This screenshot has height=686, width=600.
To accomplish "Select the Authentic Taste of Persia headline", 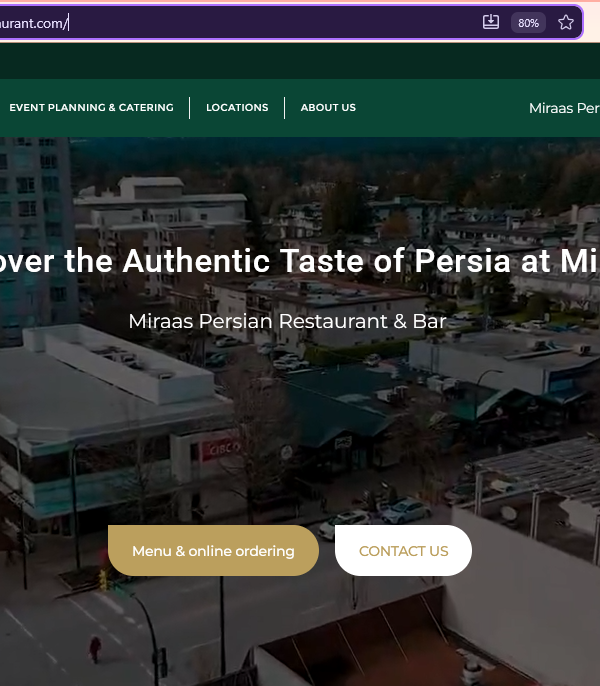I will click(300, 261).
